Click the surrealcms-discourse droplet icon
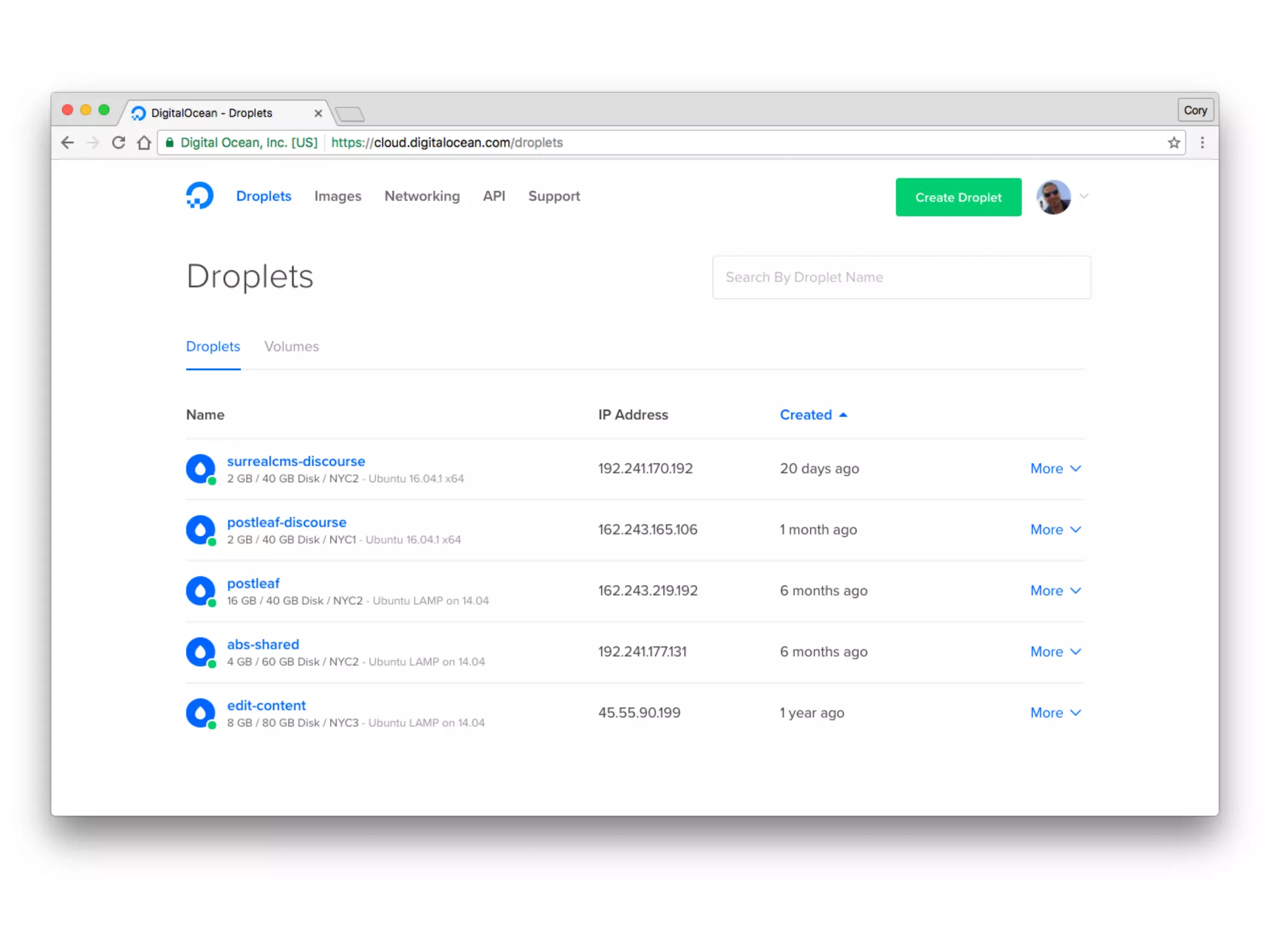 click(x=200, y=469)
